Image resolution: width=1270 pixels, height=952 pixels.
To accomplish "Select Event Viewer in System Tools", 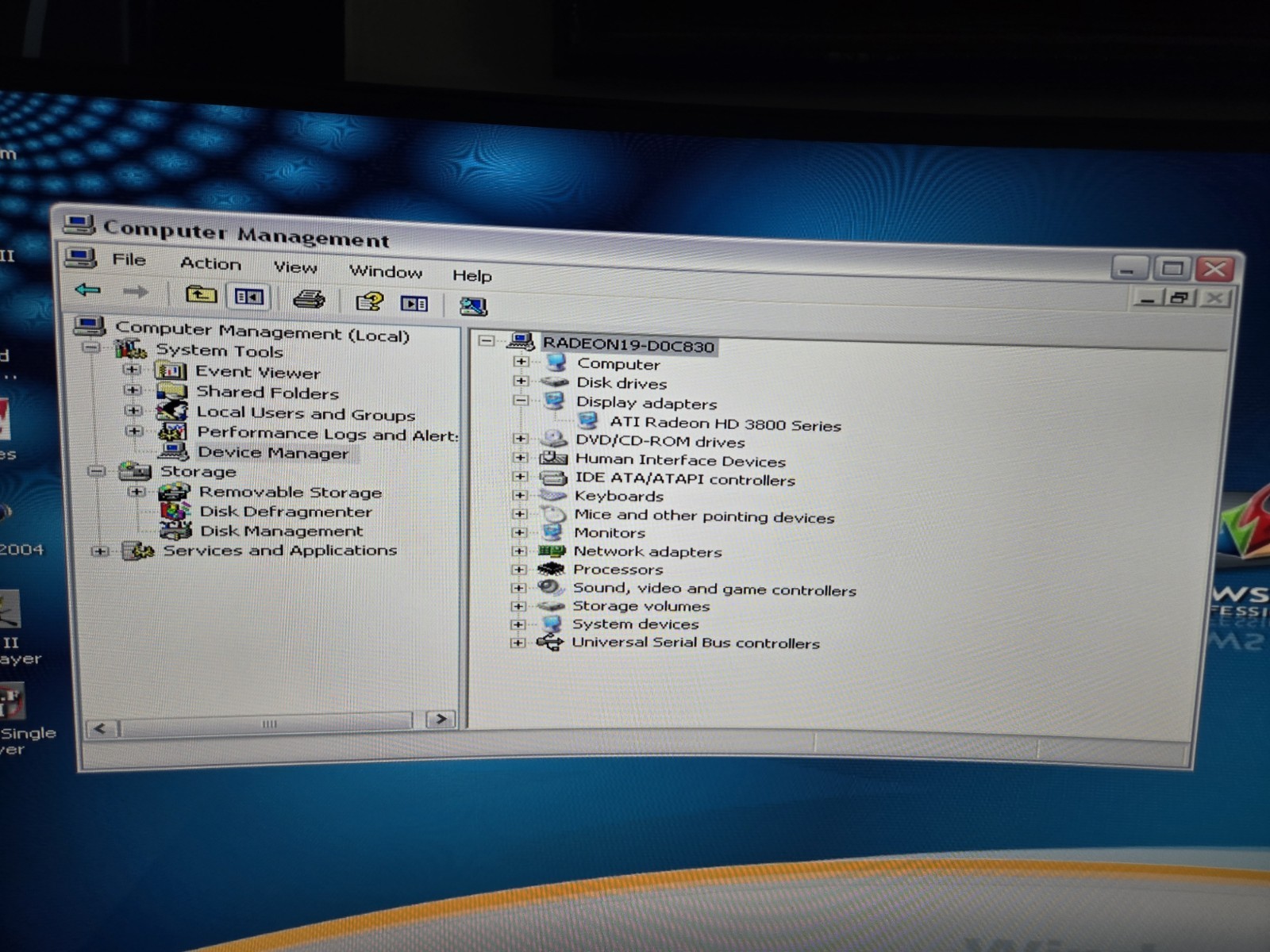I will [x=258, y=372].
